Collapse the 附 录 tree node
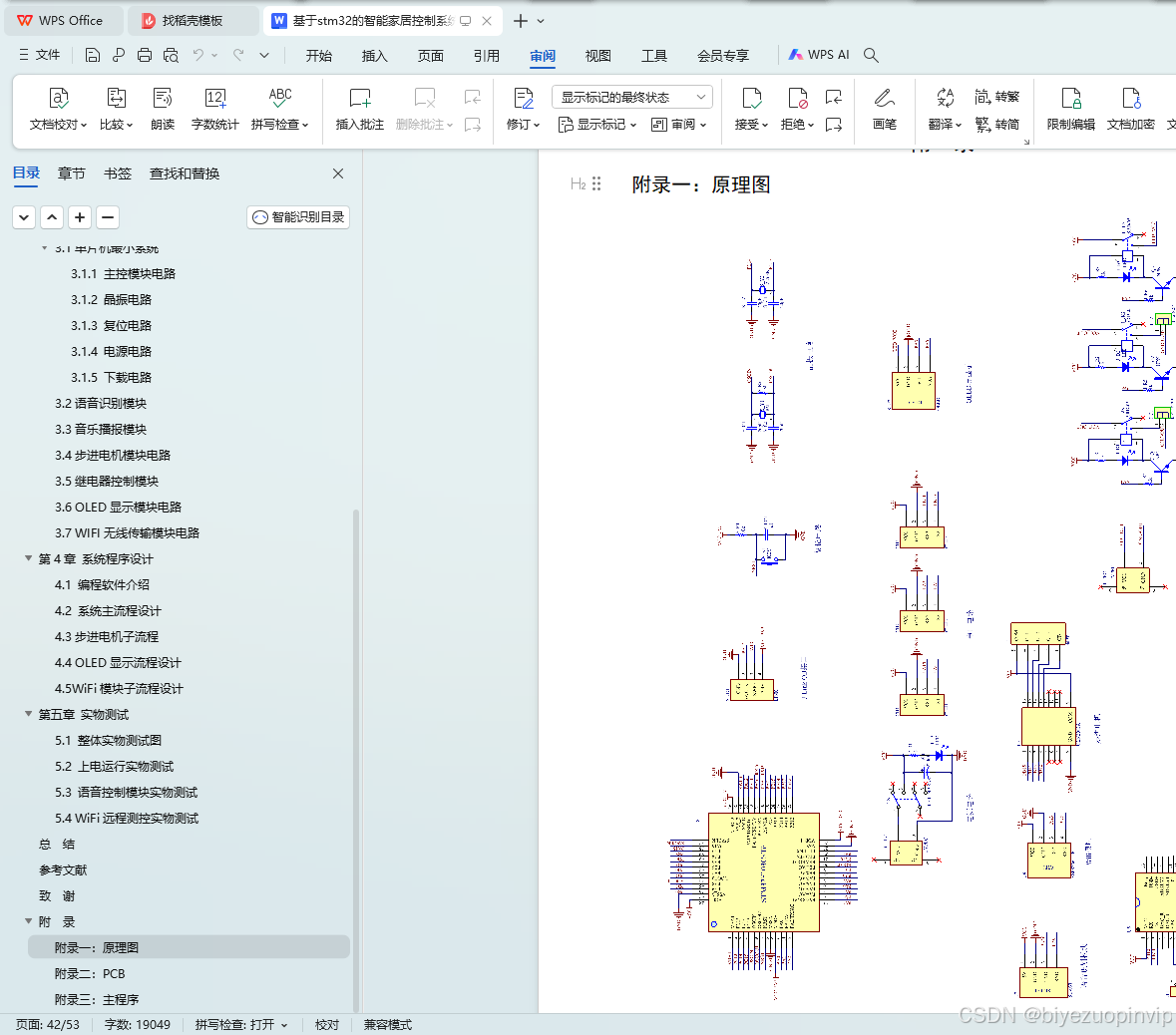The image size is (1176, 1035). 29,921
